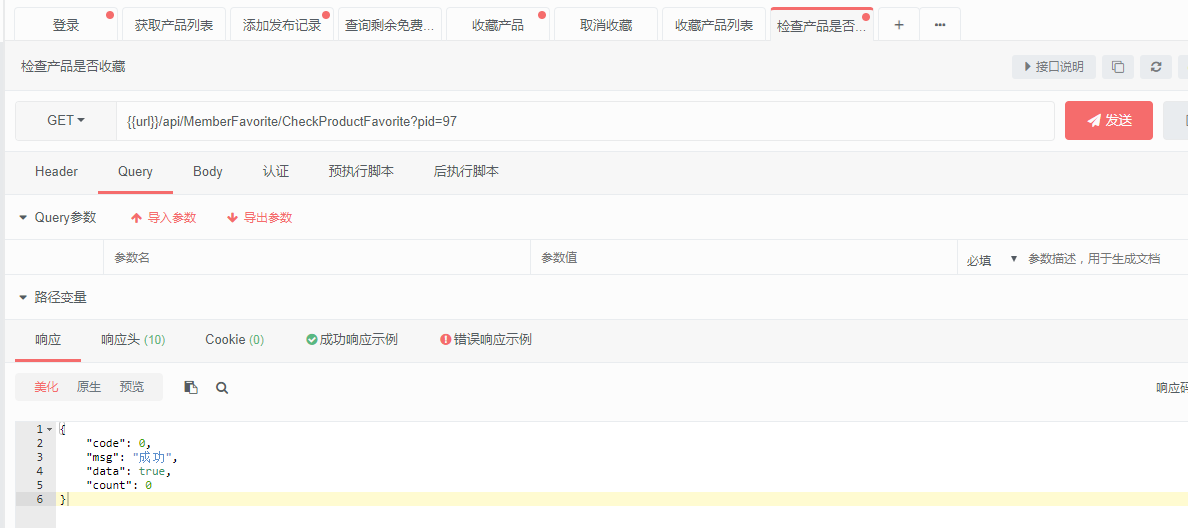The width and height of the screenshot is (1188, 528).
Task: Select 原生 raw view
Action: (x=89, y=387)
